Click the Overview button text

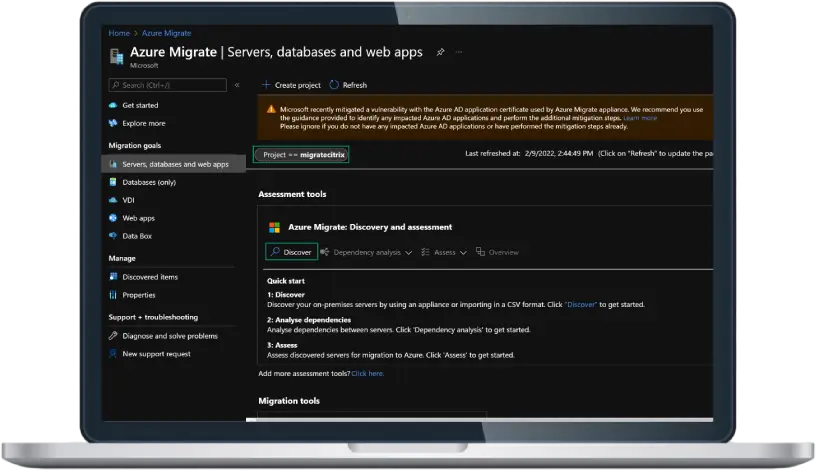(503, 252)
